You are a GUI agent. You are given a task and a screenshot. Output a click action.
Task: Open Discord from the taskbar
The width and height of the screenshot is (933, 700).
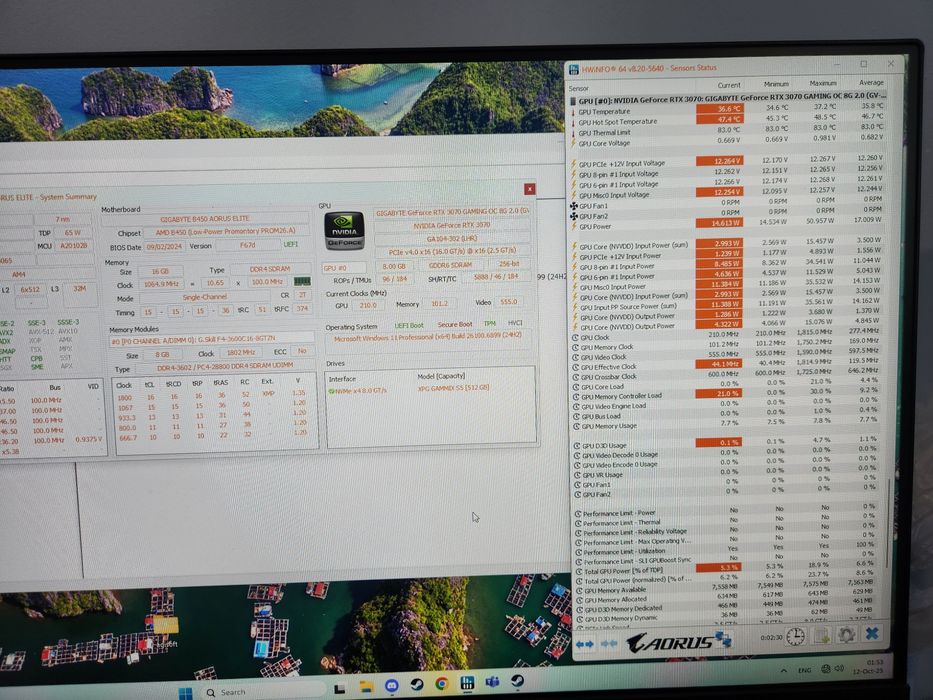coord(392,686)
